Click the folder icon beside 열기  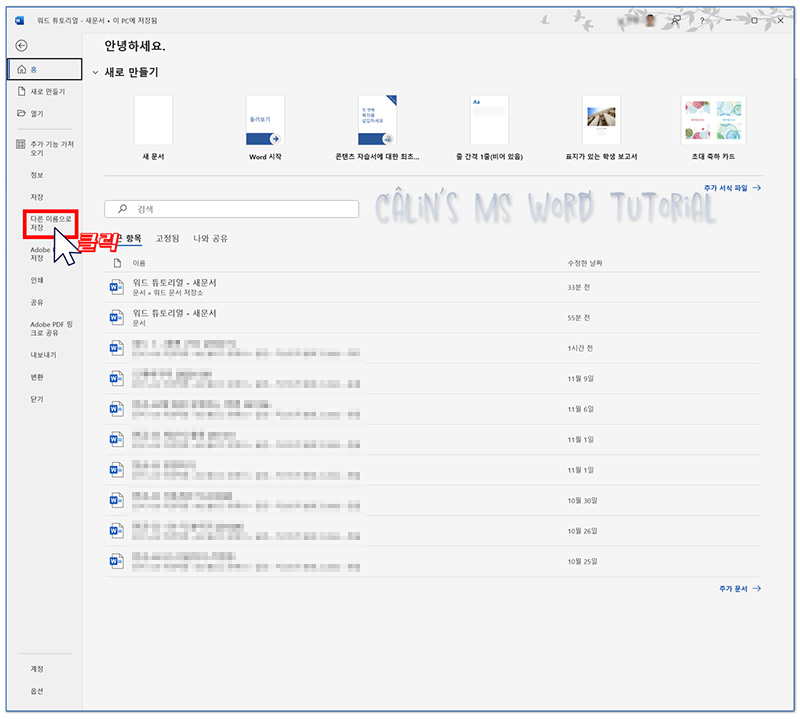(x=21, y=113)
